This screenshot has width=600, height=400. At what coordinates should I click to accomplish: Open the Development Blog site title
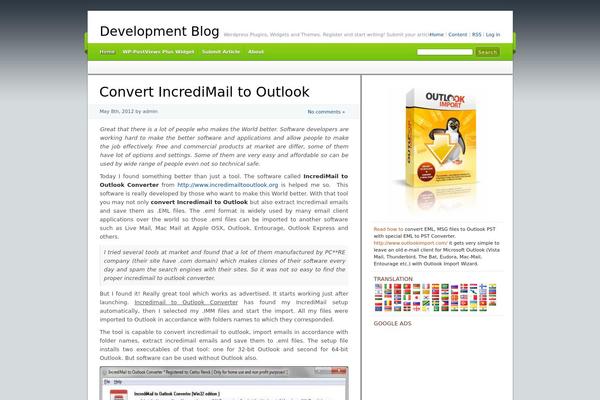click(159, 31)
